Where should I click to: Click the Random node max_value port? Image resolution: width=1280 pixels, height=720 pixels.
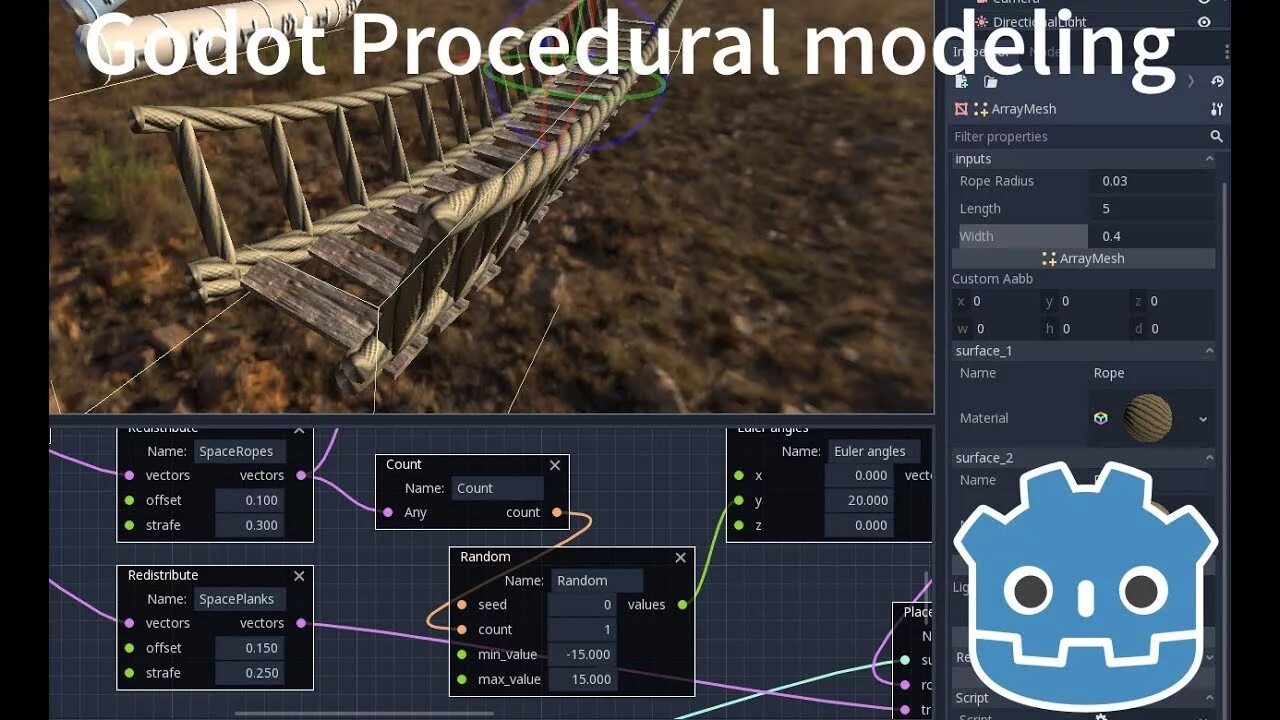462,680
